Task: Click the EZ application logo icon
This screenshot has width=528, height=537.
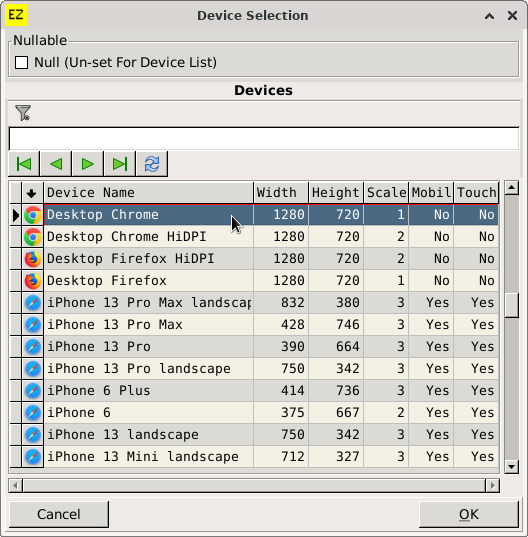Action: pos(16,15)
